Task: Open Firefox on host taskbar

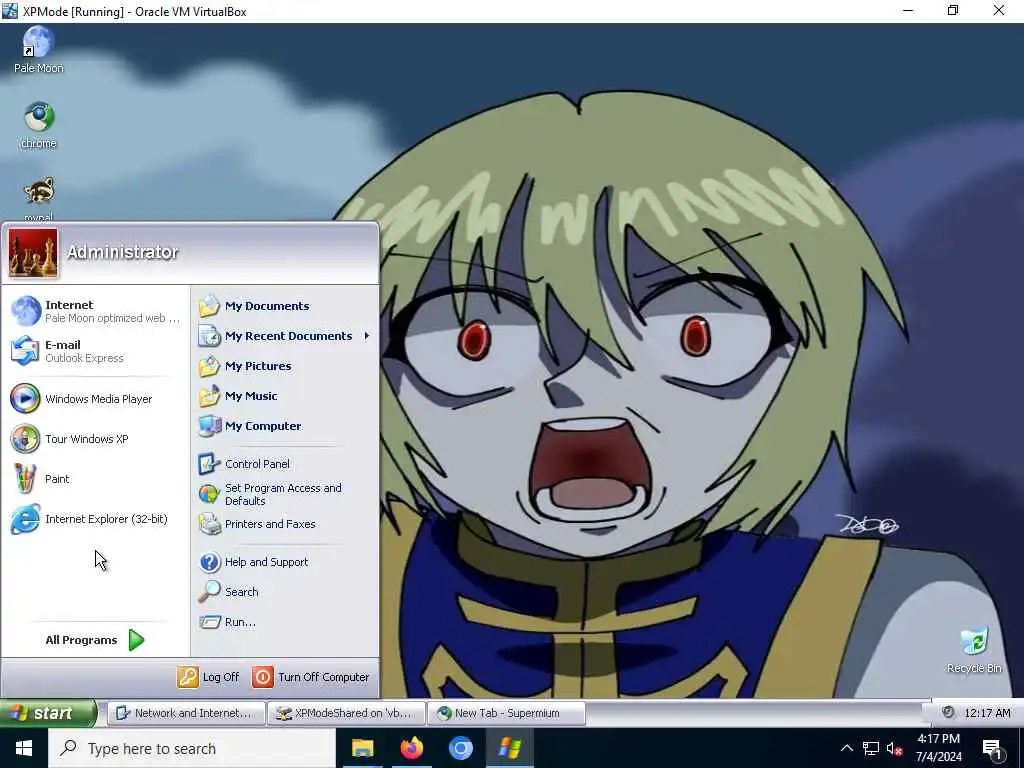Action: tap(411, 748)
